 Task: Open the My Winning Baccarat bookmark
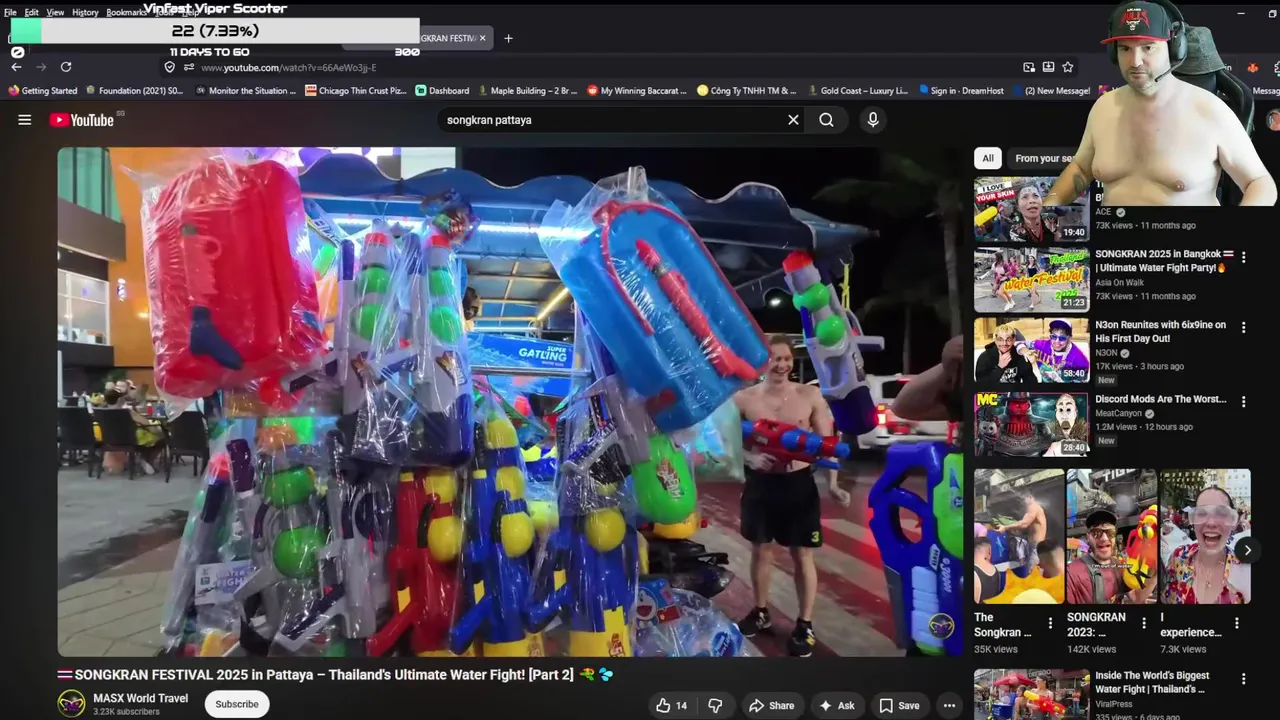[637, 91]
